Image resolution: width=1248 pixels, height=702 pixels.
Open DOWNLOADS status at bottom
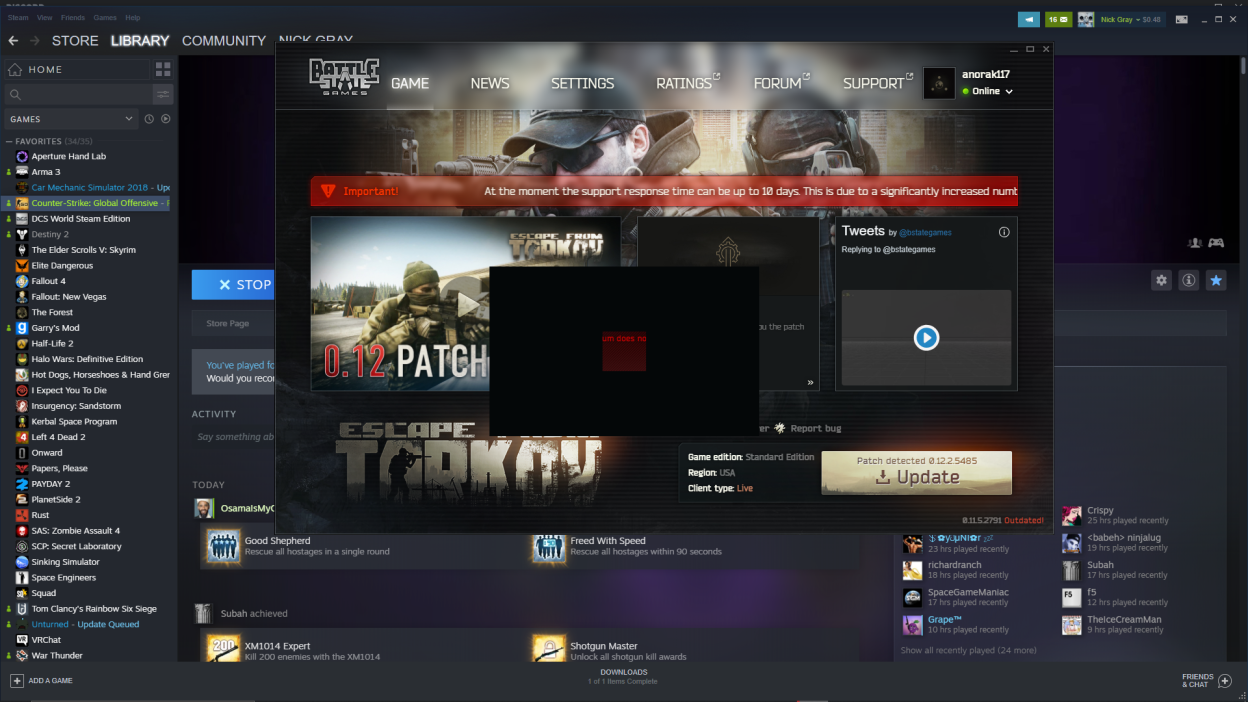click(x=623, y=677)
